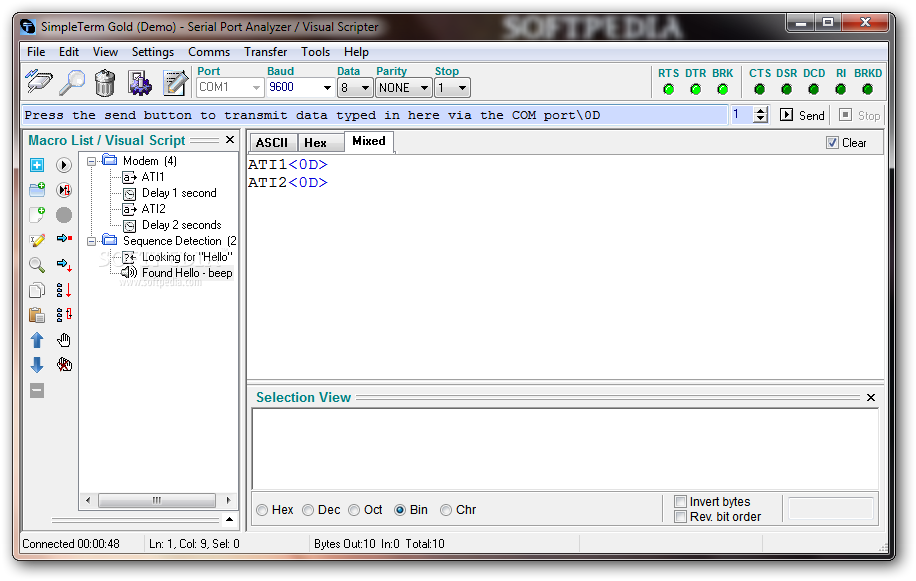Click the grey circle record icon

[64, 215]
